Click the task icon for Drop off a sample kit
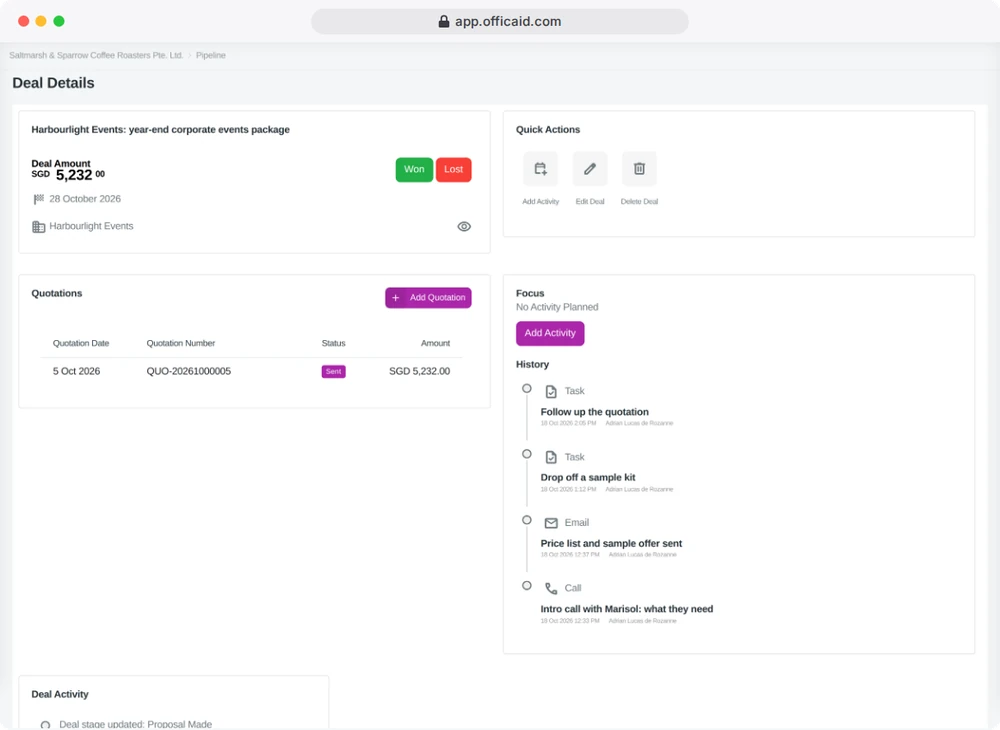The image size is (1000, 730). [551, 457]
